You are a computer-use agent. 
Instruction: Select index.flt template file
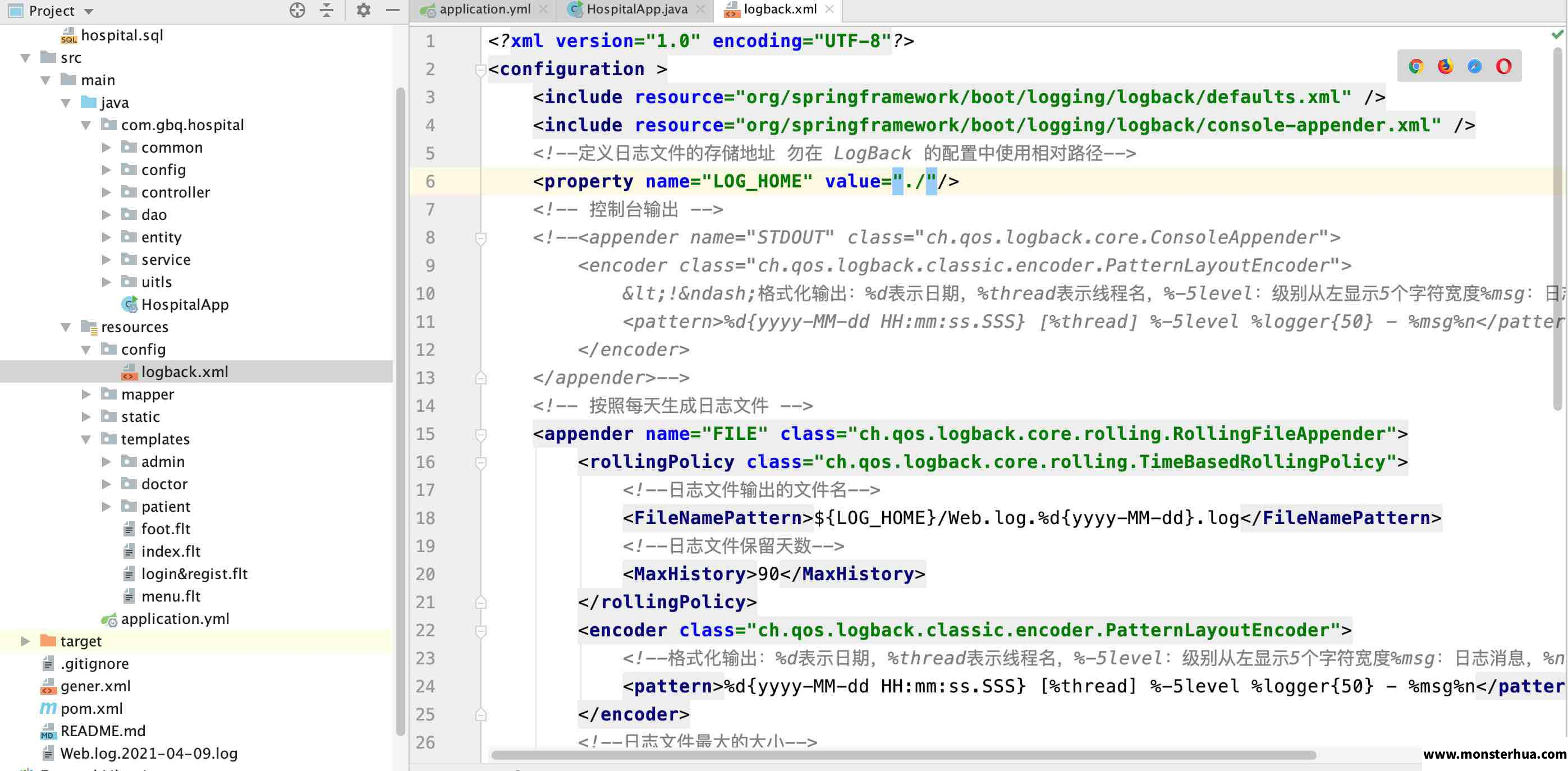pyautogui.click(x=171, y=552)
